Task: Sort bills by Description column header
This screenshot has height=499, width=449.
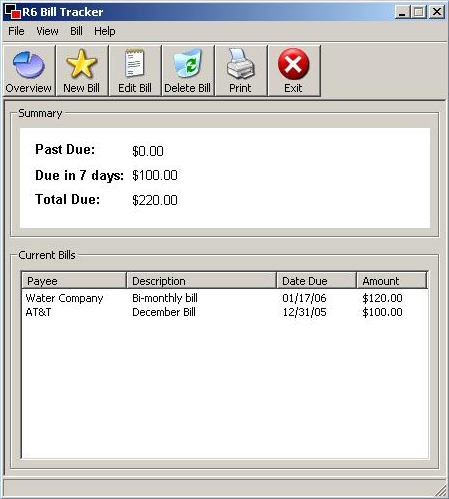Action: [201, 280]
